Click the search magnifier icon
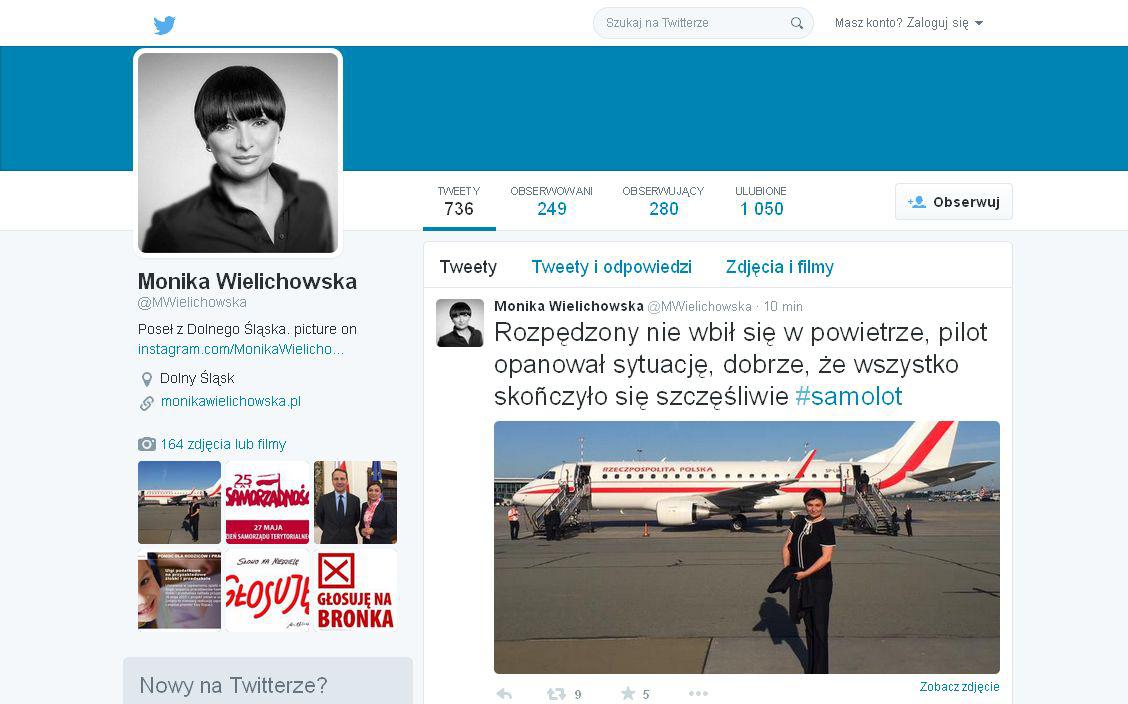The width and height of the screenshot is (1128, 704). tap(796, 23)
